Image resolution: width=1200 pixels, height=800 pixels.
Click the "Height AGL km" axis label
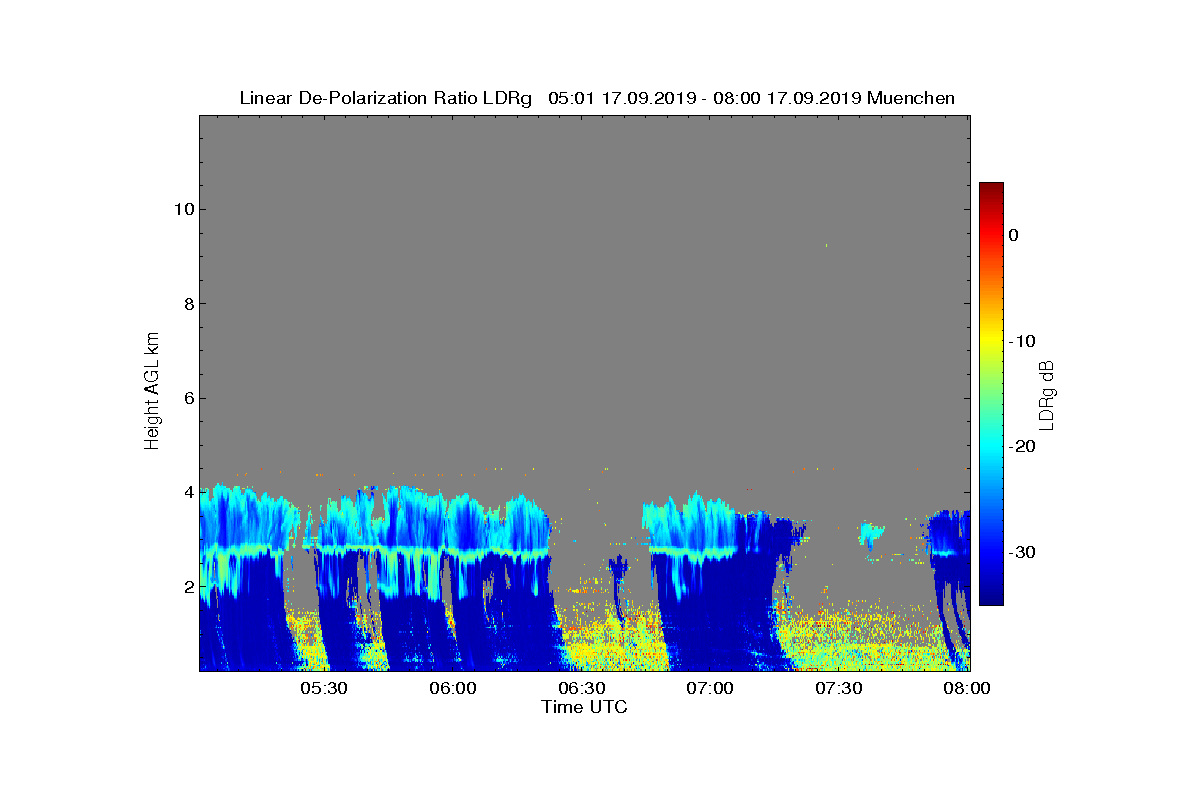coord(152,393)
